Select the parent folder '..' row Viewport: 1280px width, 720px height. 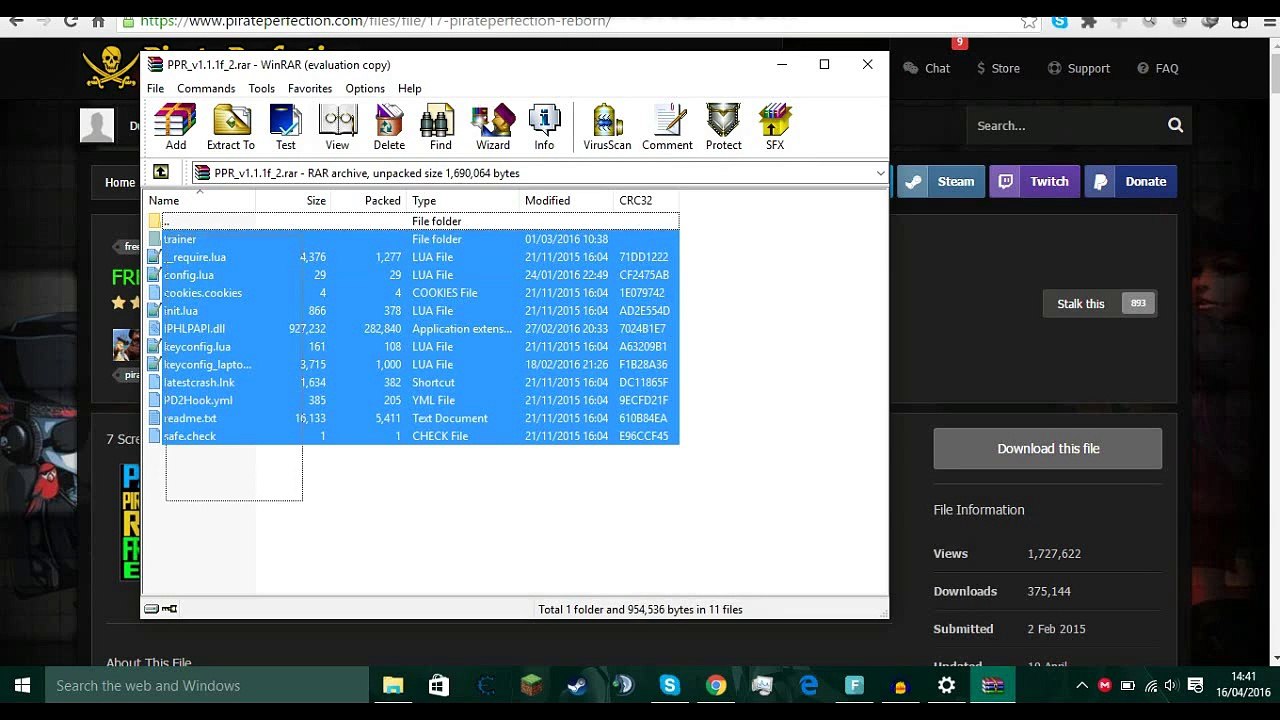pos(412,221)
